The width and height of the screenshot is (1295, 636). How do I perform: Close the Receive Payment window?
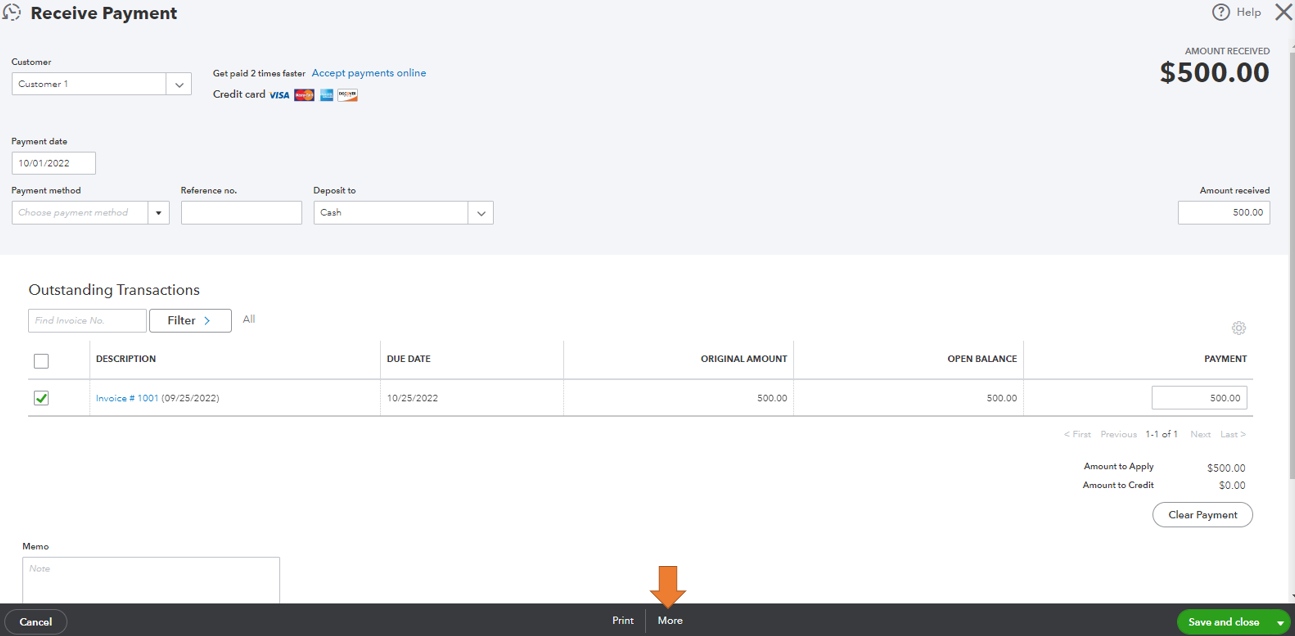(1283, 12)
